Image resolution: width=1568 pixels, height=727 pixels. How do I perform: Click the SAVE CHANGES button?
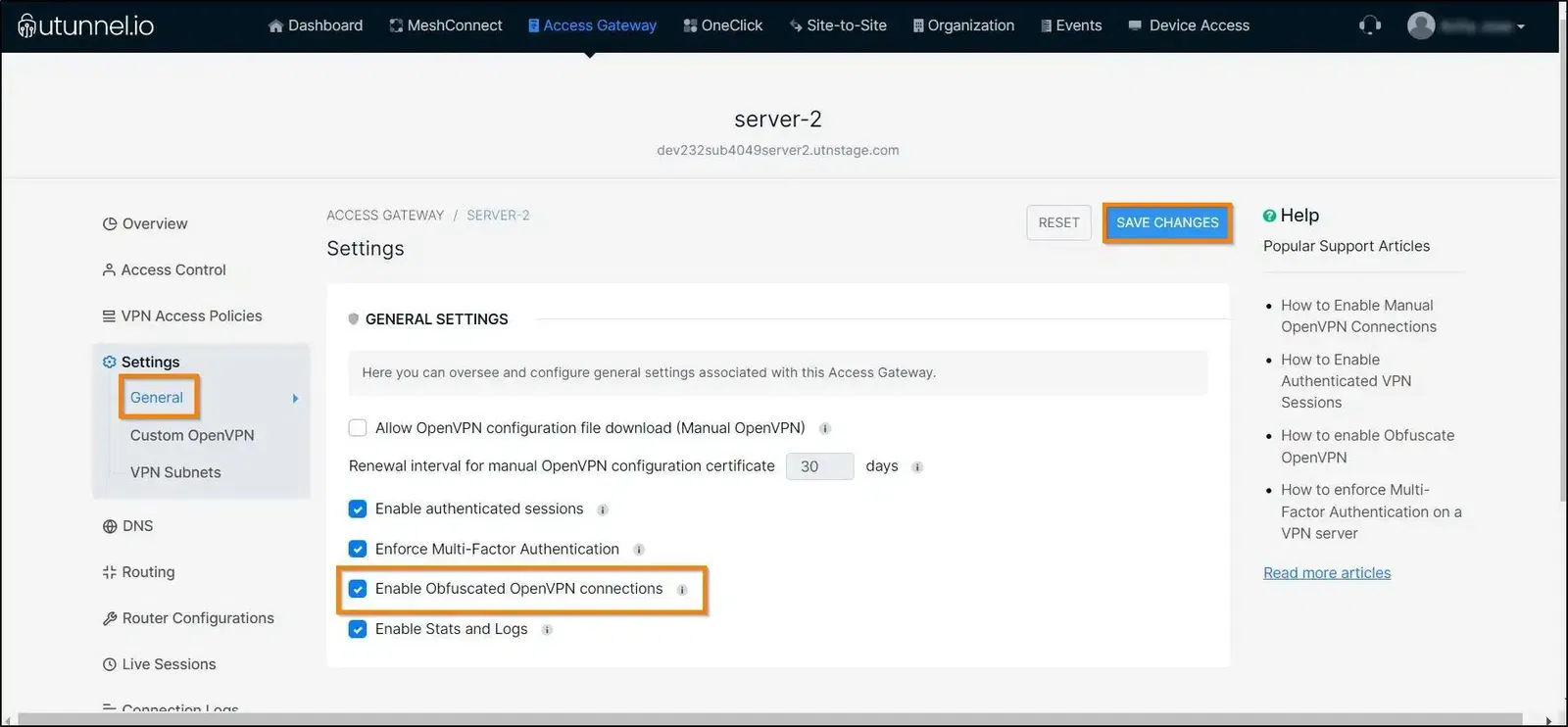pyautogui.click(x=1167, y=222)
